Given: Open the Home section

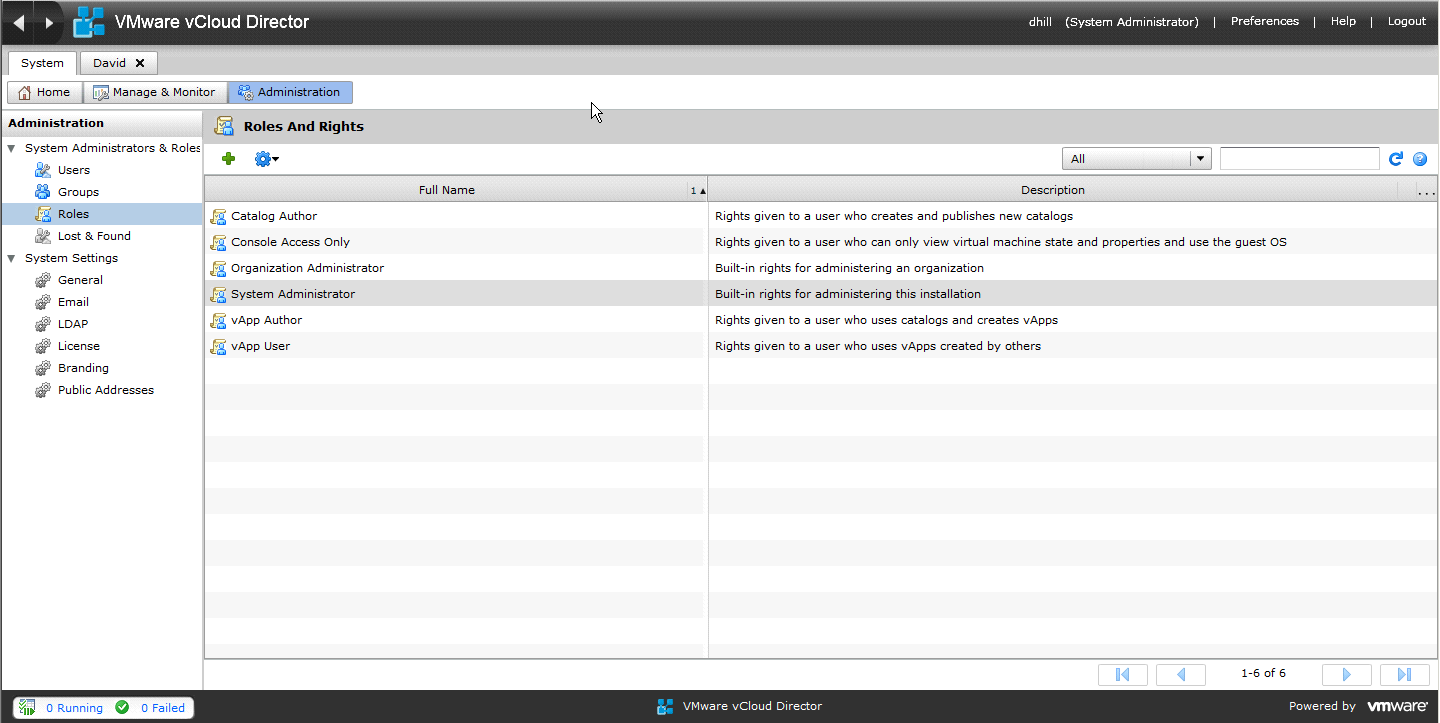Looking at the screenshot, I should (x=44, y=92).
